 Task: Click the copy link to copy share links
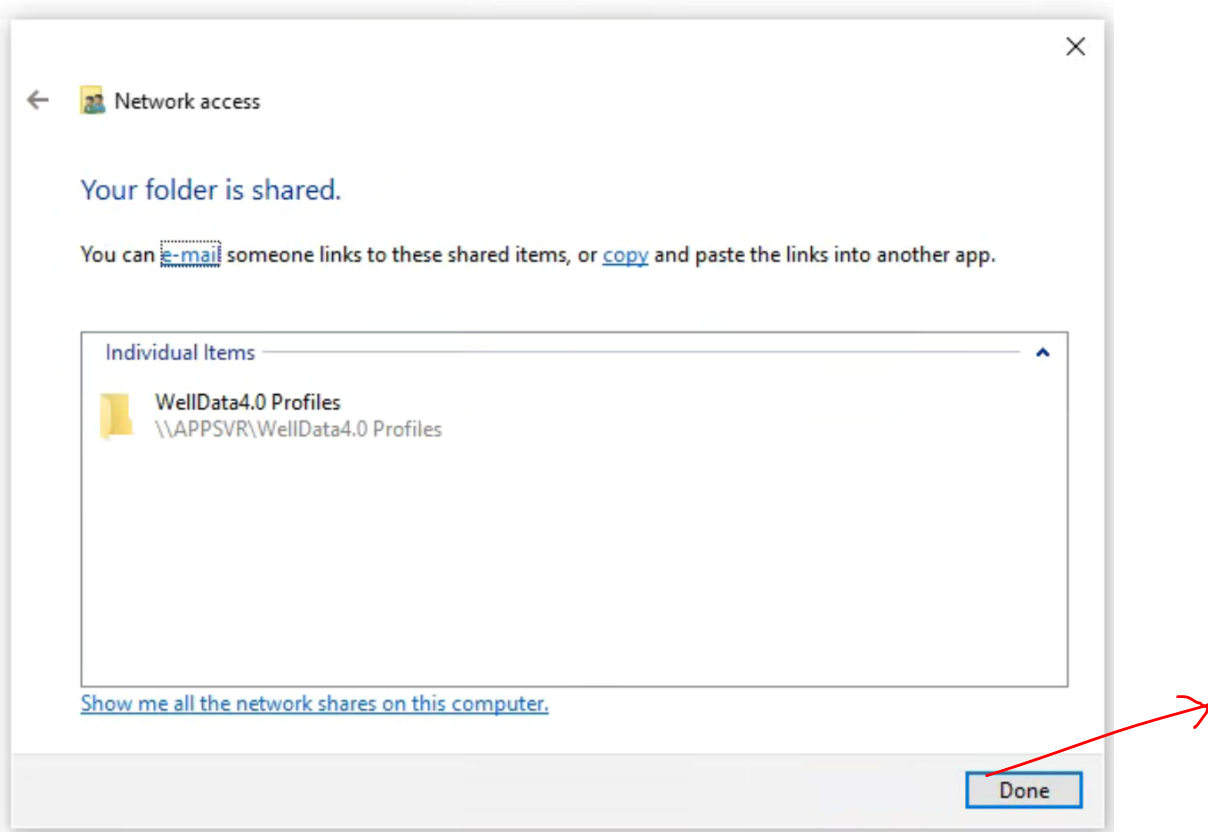(624, 254)
